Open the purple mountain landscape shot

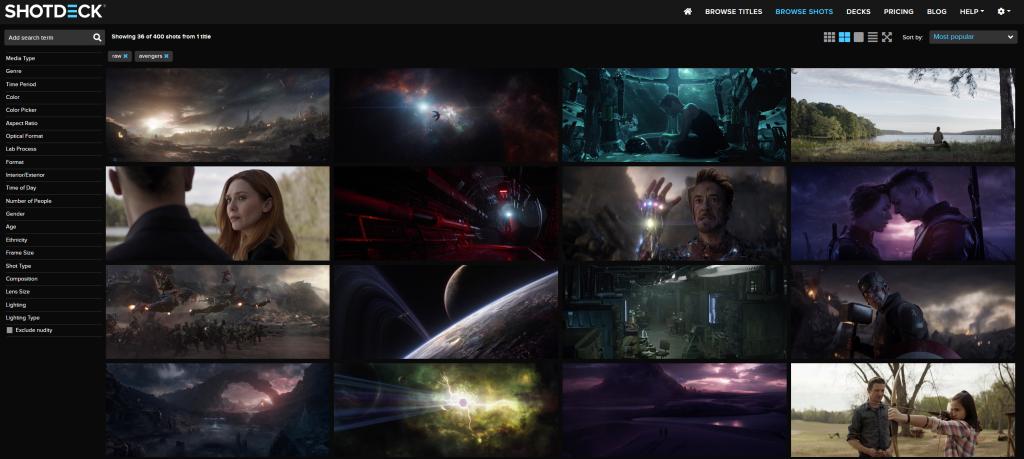(x=675, y=411)
